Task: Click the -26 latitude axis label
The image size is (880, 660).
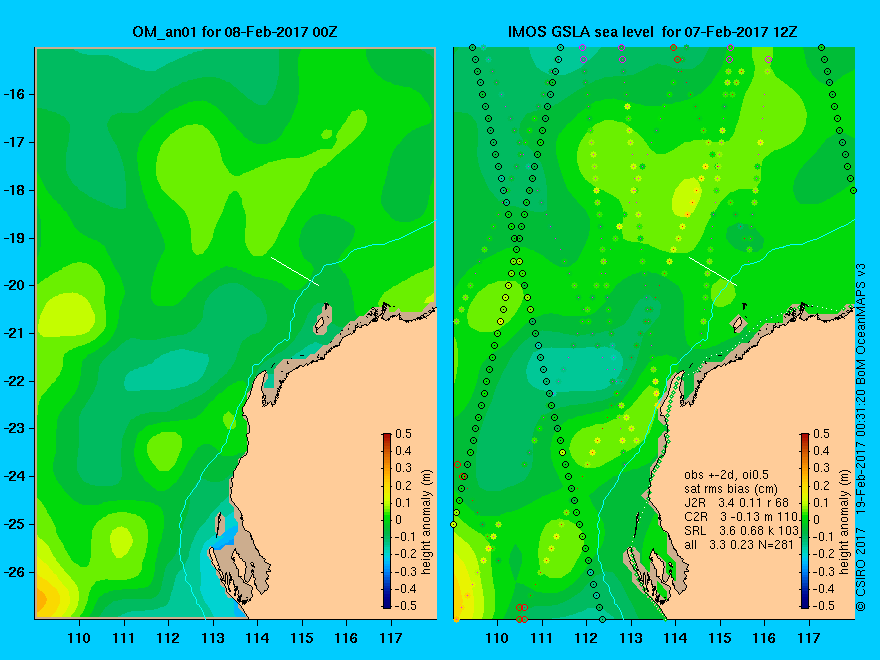Action: pos(13,572)
